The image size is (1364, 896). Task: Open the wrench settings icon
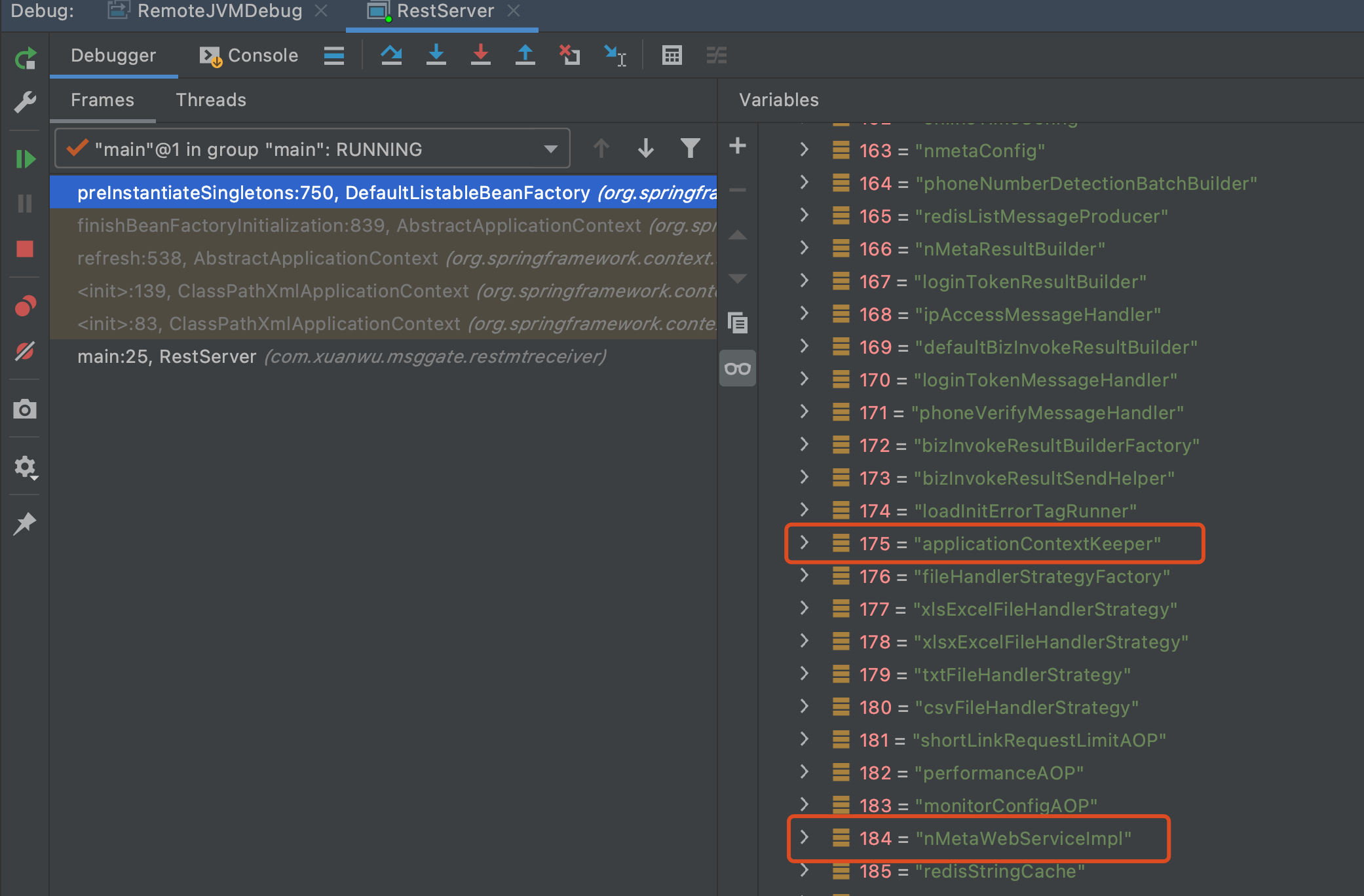click(25, 102)
